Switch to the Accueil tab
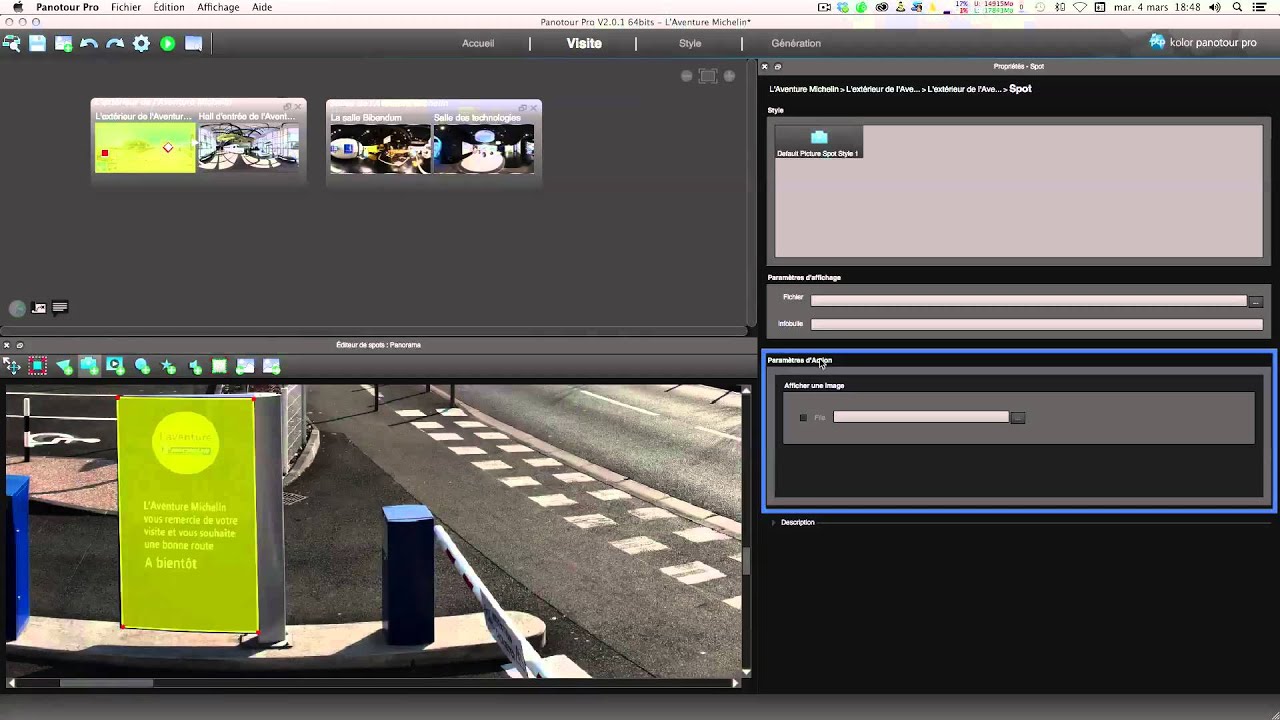This screenshot has height=720, width=1280. (x=478, y=43)
